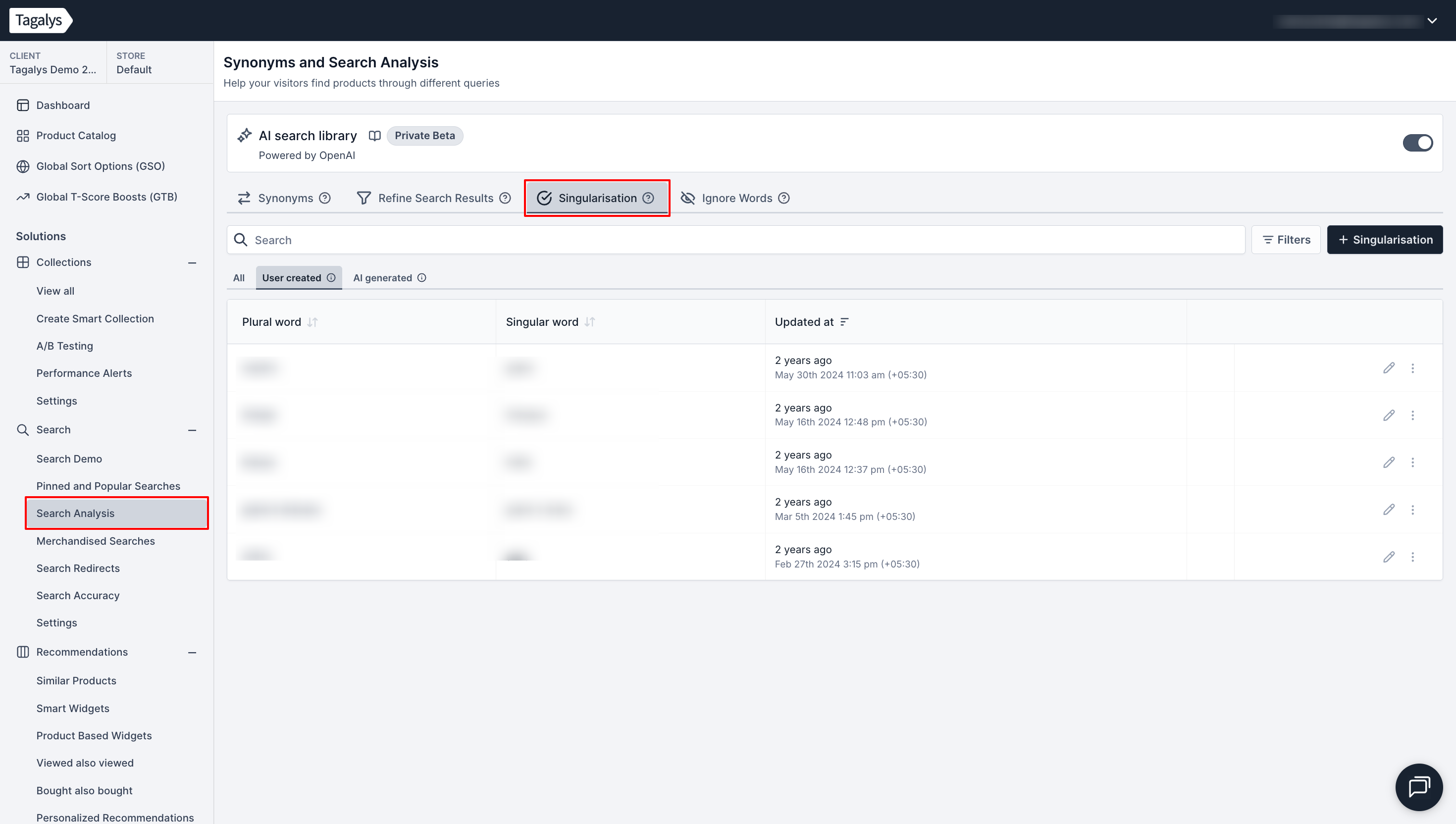
Task: Click the add Singularisation button
Action: pos(1384,240)
